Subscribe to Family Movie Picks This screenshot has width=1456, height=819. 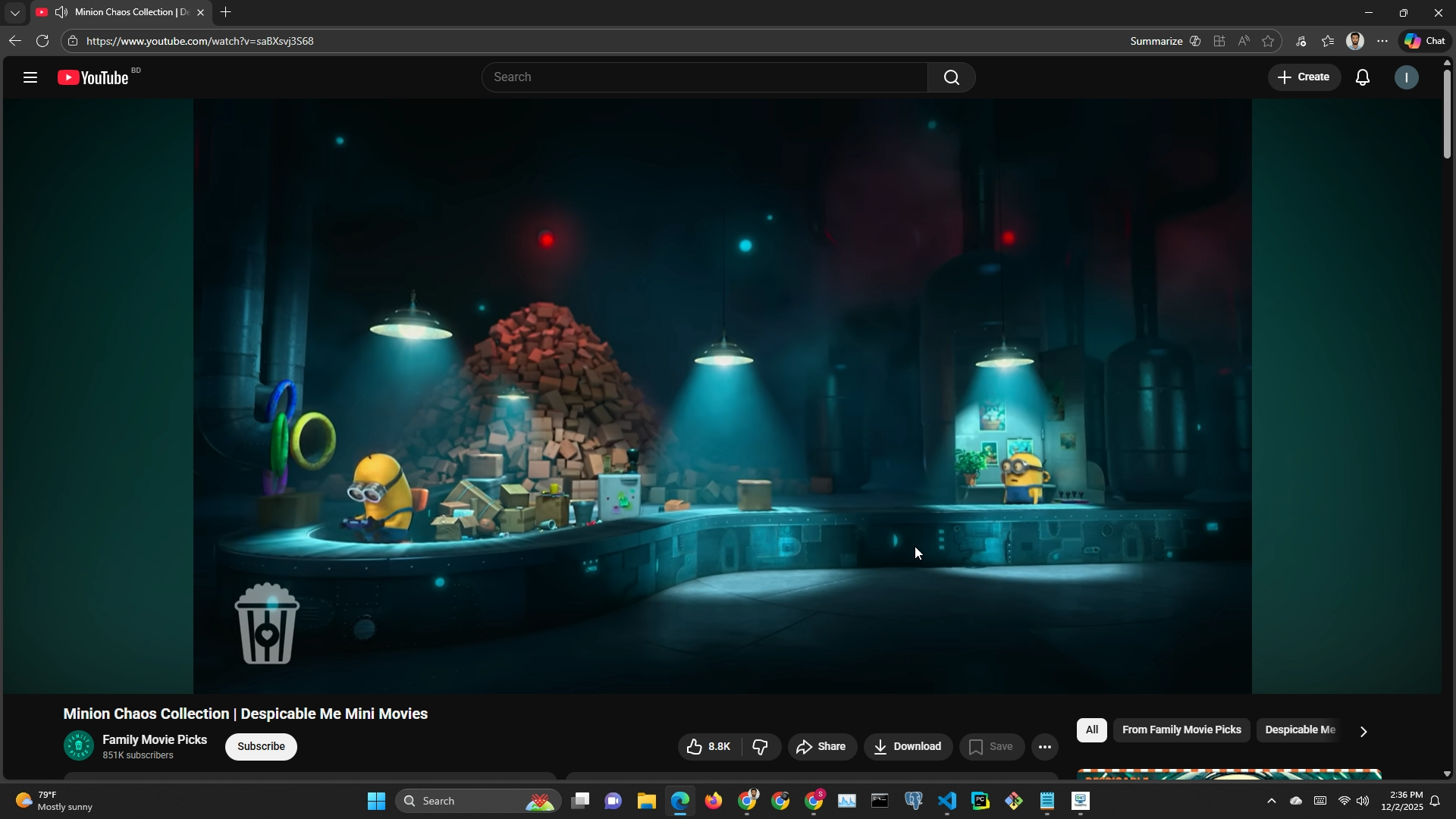(261, 747)
